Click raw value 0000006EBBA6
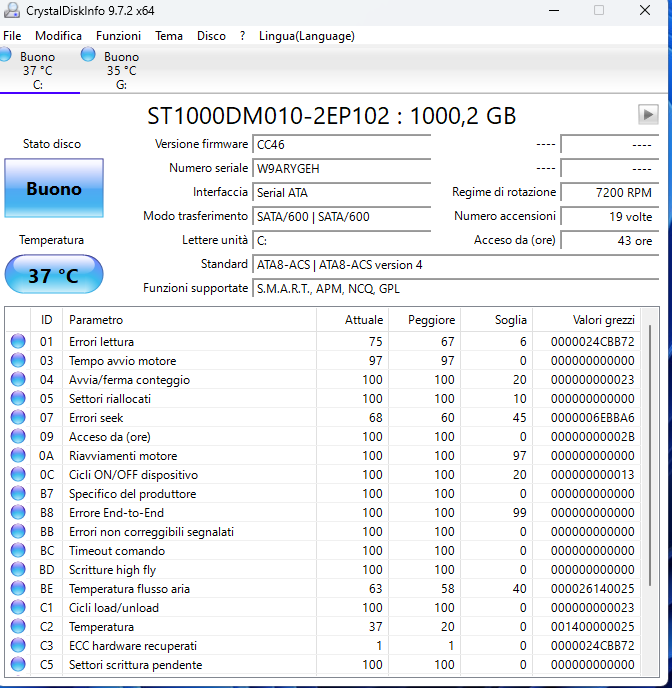 [593, 418]
